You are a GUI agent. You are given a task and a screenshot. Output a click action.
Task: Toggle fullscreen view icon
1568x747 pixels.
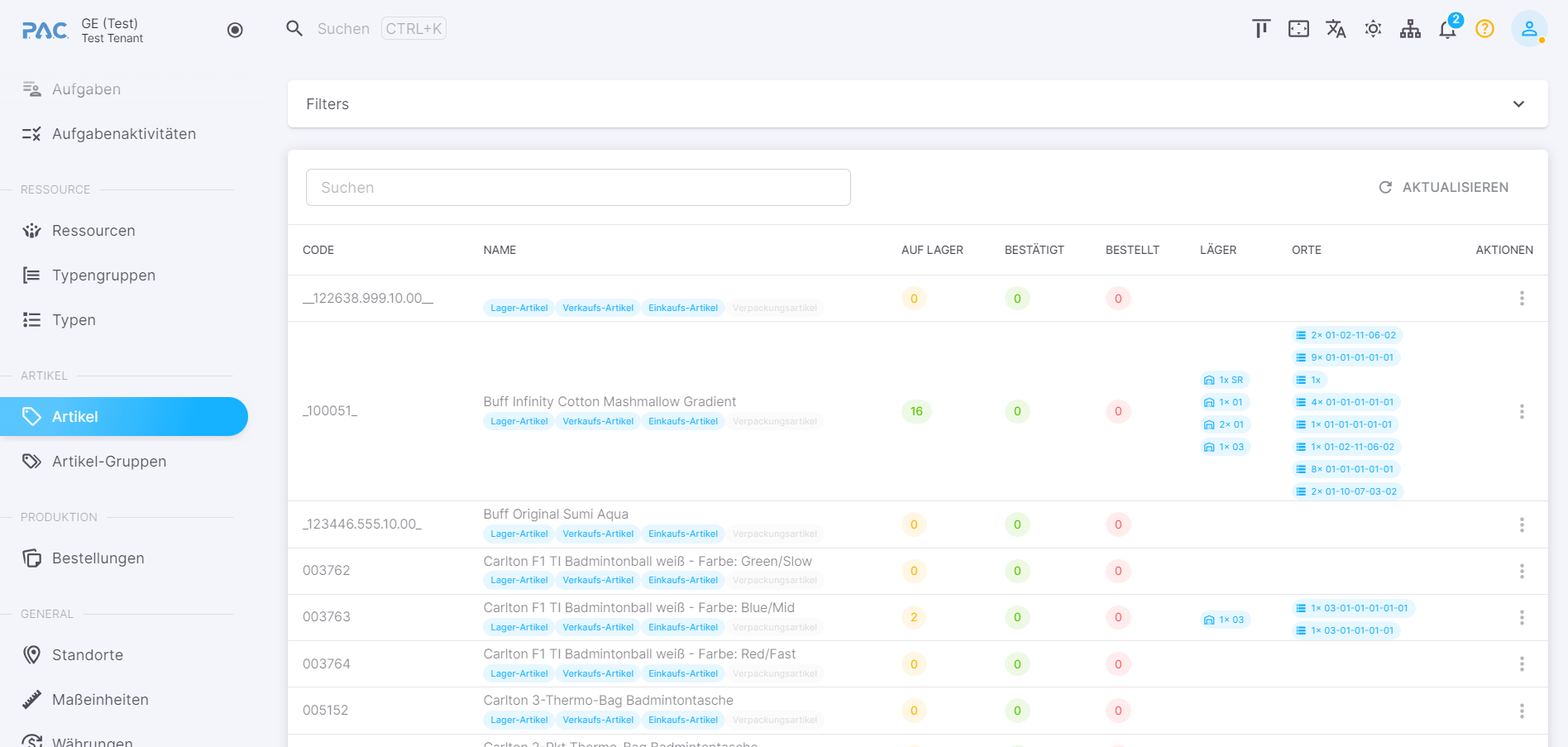point(1298,29)
